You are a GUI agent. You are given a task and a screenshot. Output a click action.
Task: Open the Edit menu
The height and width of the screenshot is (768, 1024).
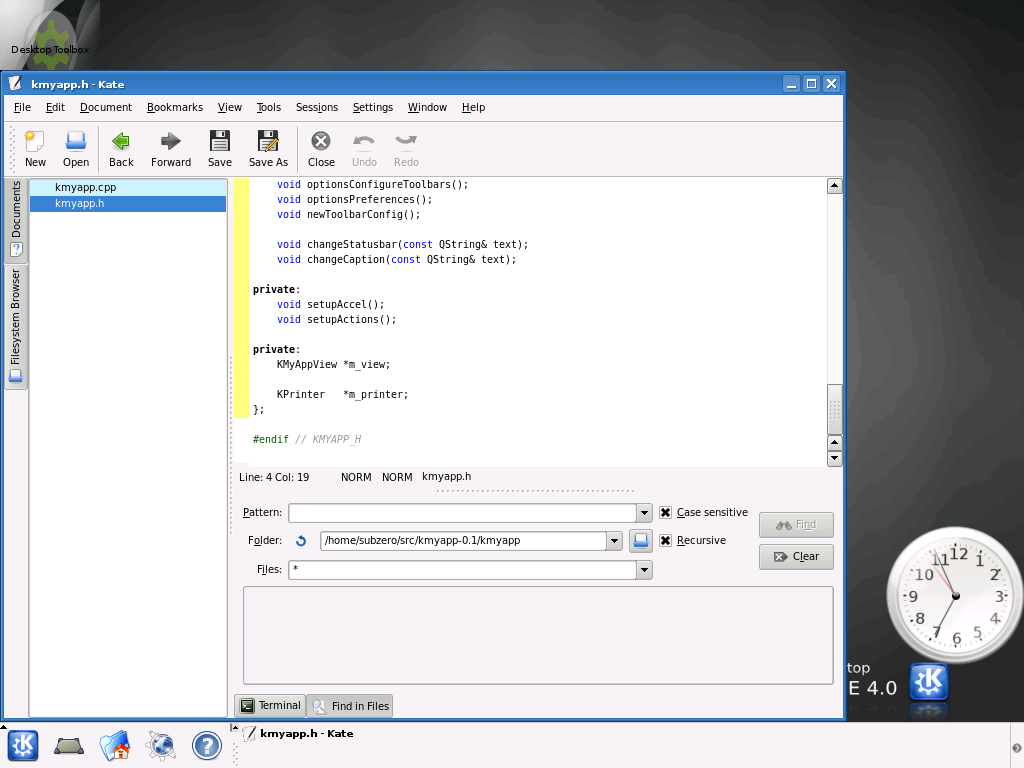pos(55,107)
